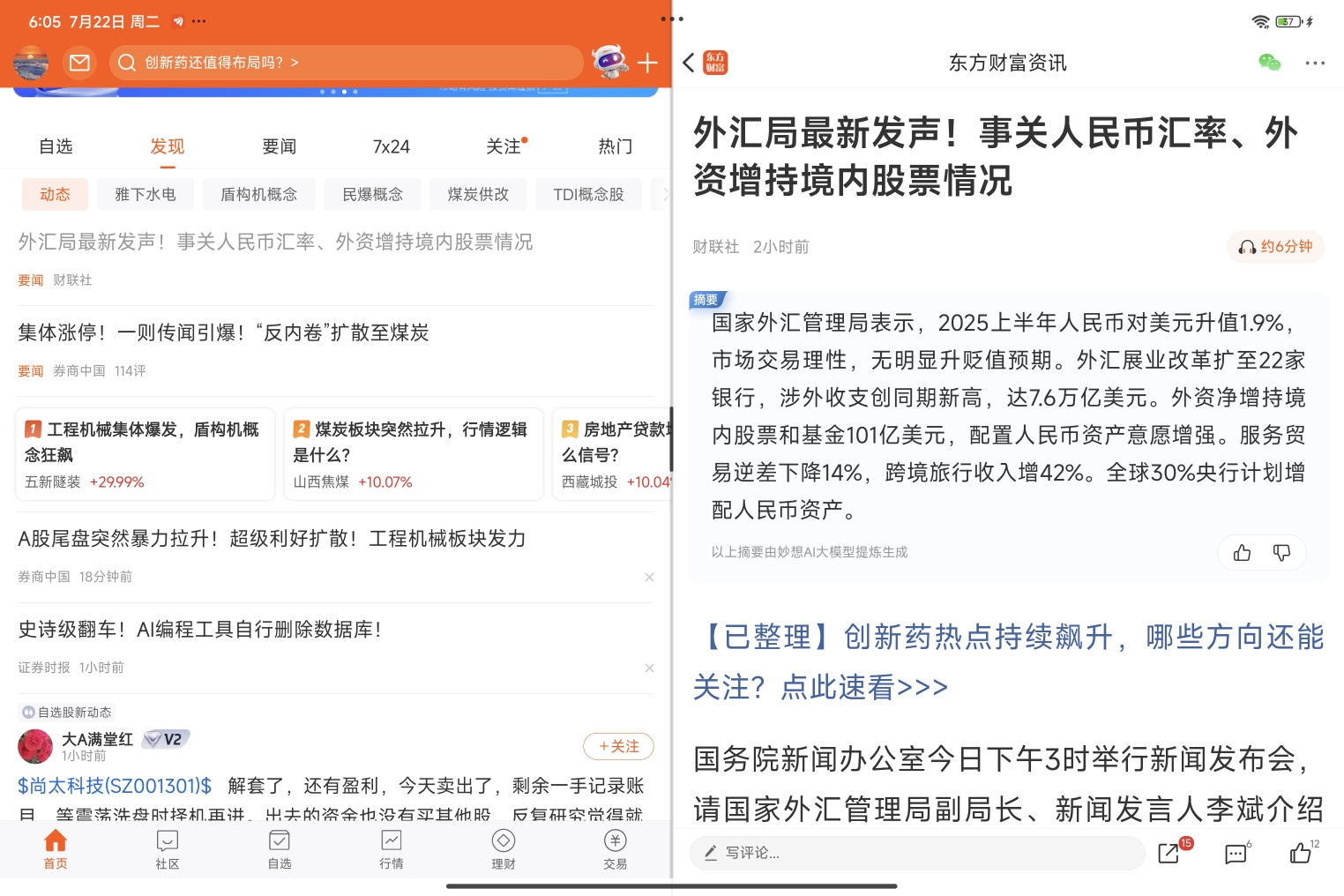Dismiss the 史诗级翻车 news item

pos(649,668)
